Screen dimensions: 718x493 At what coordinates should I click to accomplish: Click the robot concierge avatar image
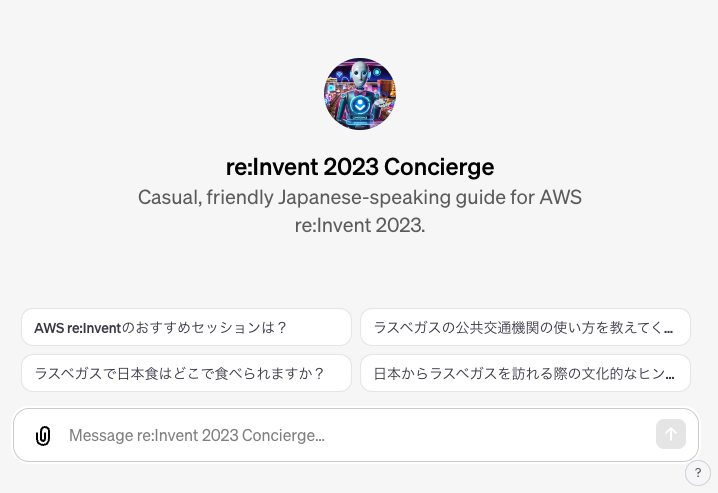point(360,94)
